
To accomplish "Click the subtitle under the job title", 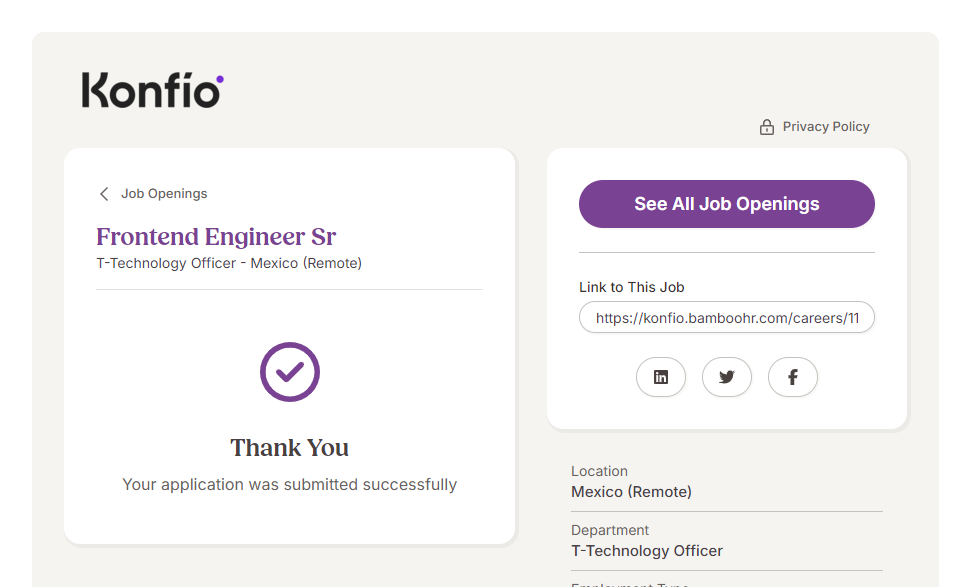I will coord(229,264).
